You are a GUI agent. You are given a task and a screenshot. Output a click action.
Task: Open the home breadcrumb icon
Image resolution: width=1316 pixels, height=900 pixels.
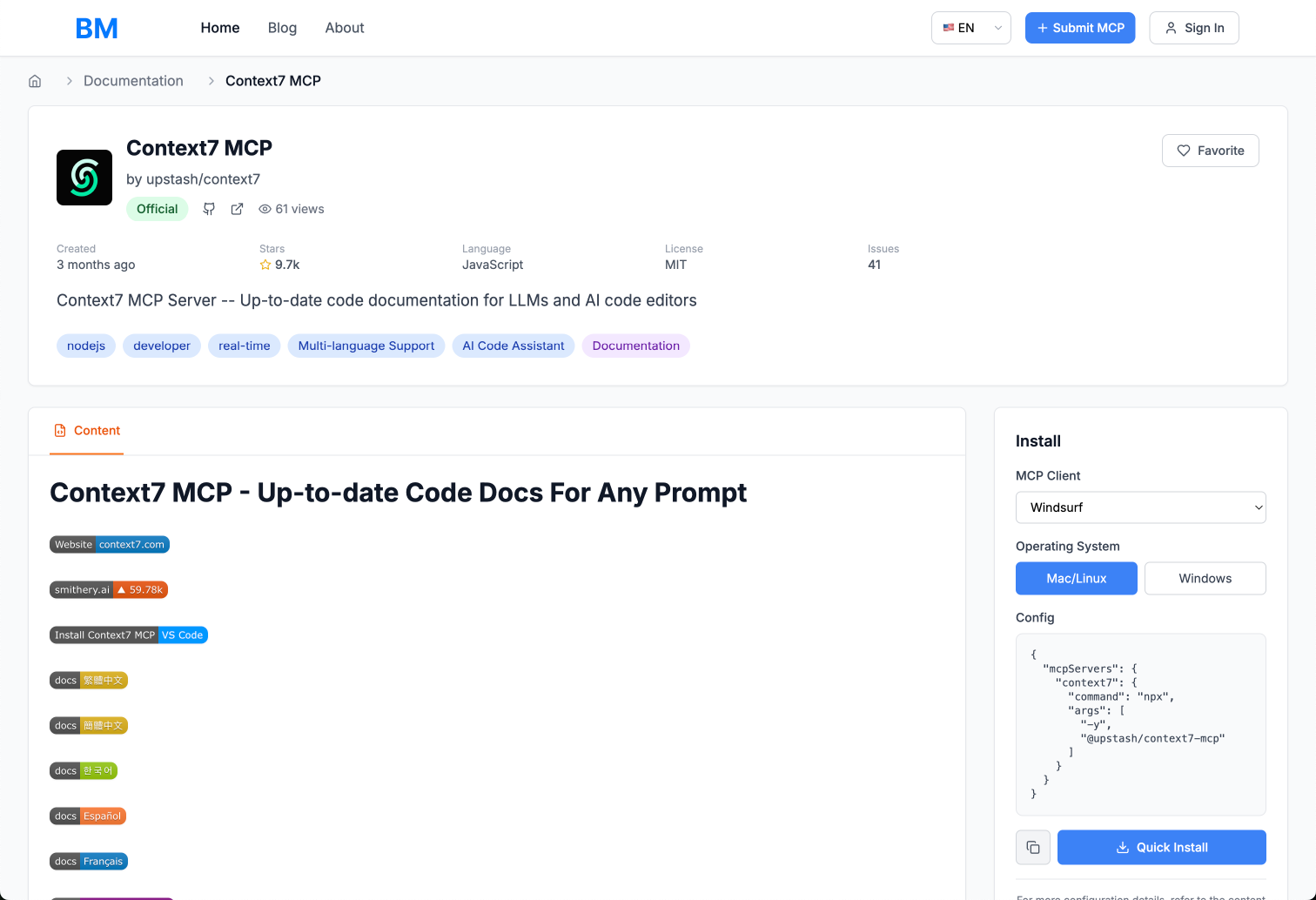coord(35,81)
